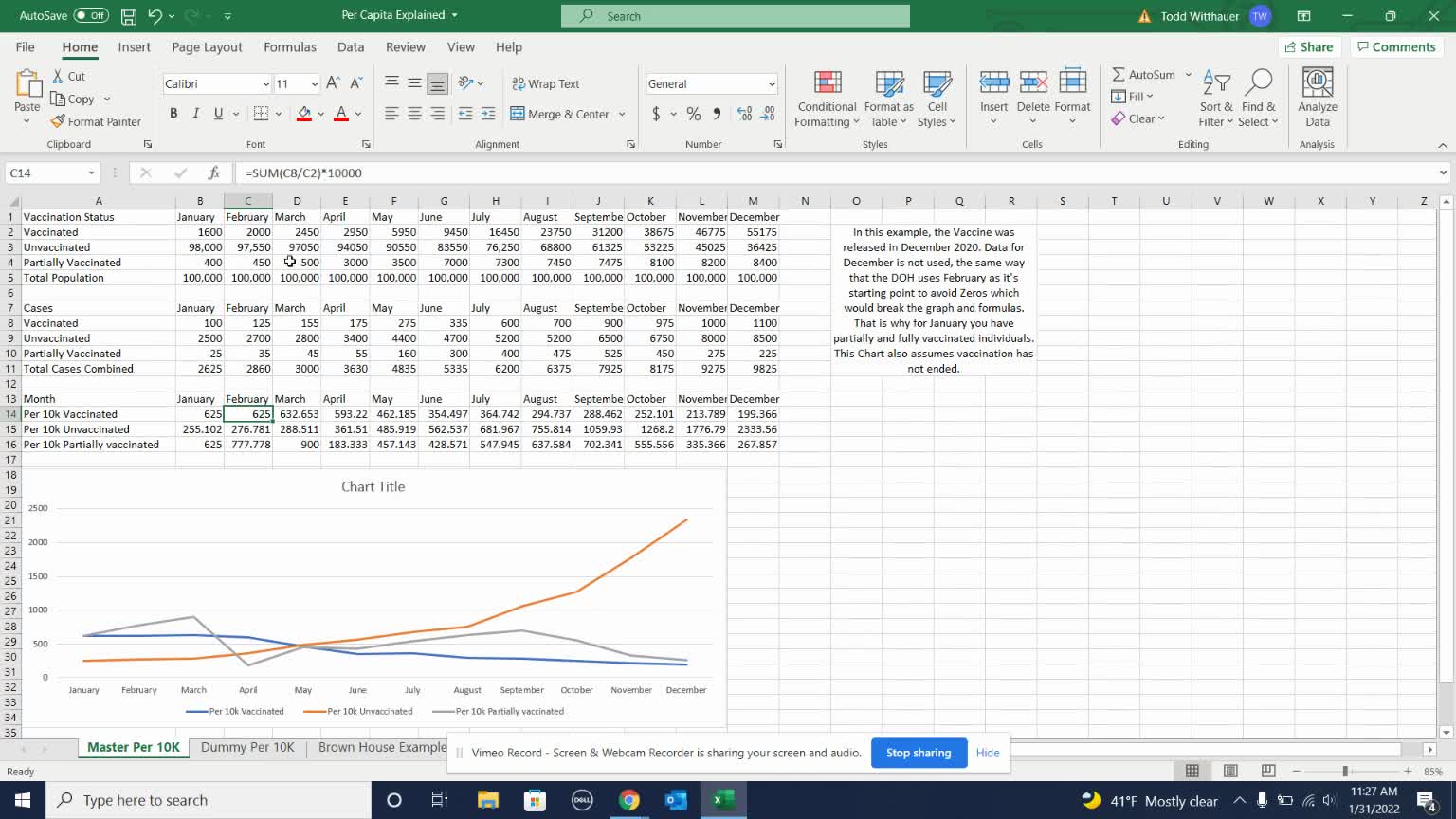Click the Insert cells icon
This screenshot has width=1456, height=819.
click(993, 82)
